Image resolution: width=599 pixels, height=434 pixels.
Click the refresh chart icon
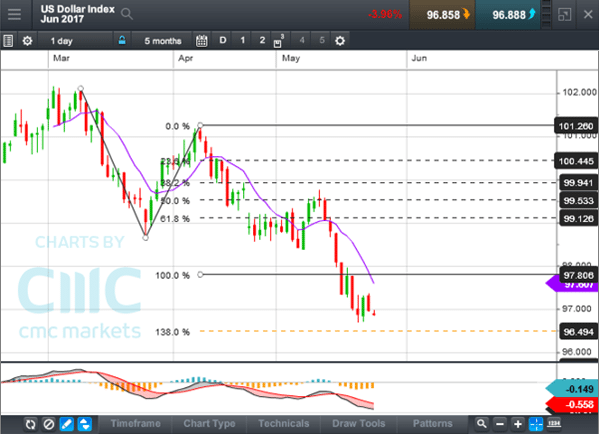[30, 424]
